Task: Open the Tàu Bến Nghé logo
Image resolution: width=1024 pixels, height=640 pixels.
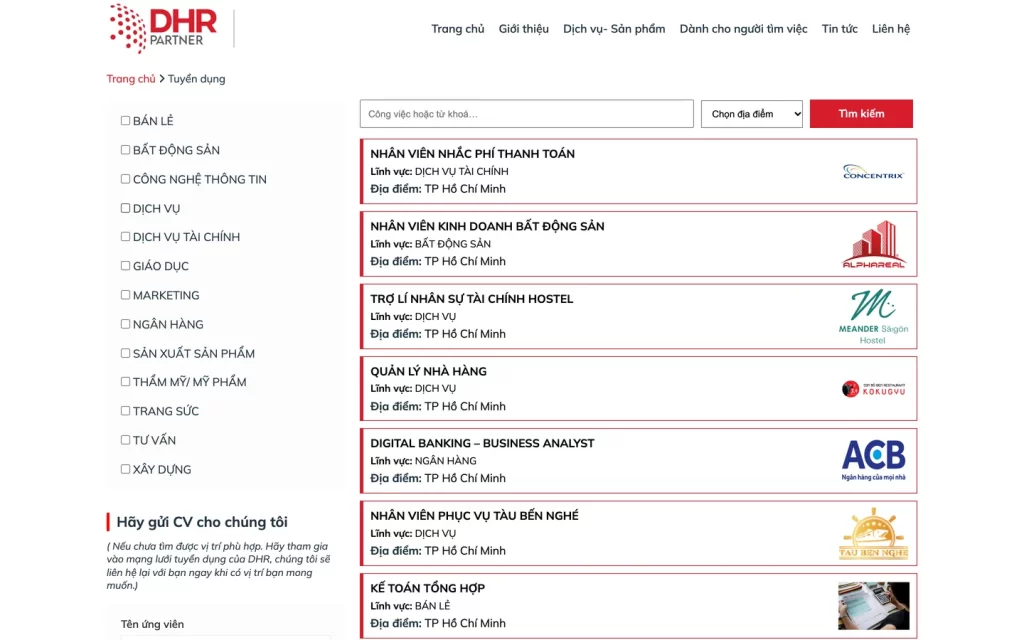Action: click(873, 533)
